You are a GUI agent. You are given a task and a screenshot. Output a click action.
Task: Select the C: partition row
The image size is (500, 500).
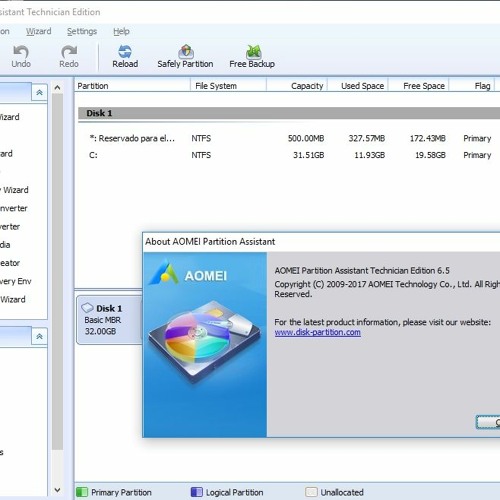click(x=289, y=155)
